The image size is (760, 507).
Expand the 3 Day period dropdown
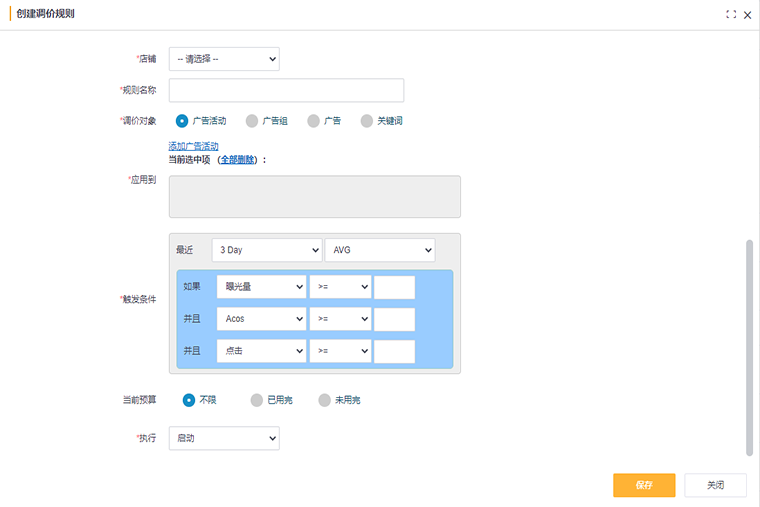266,250
